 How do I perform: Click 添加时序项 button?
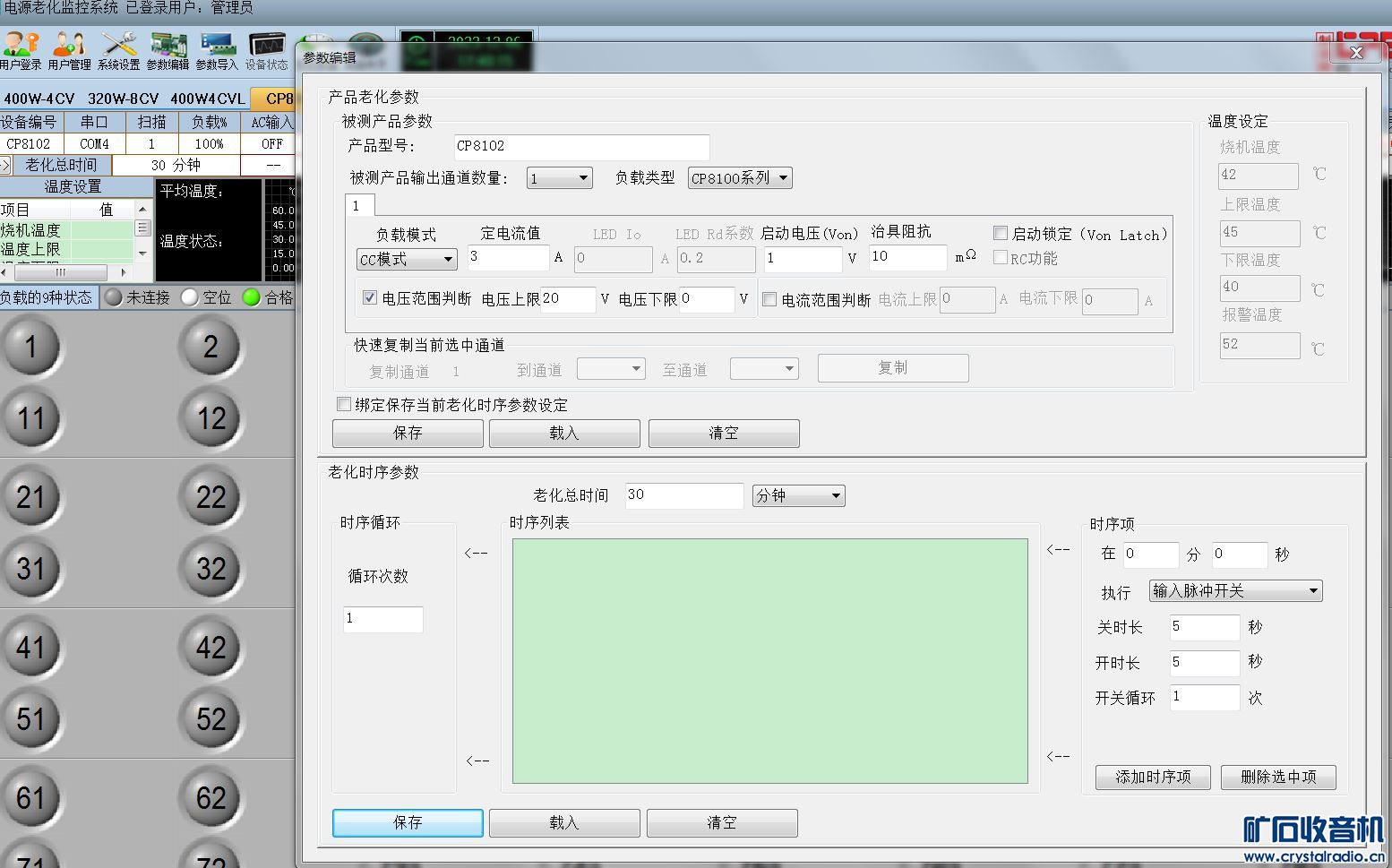1153,777
